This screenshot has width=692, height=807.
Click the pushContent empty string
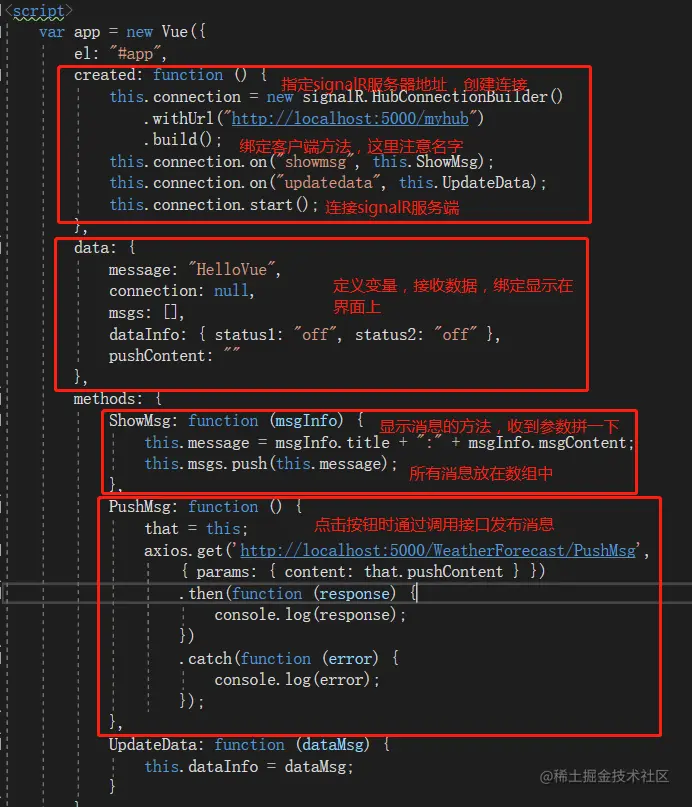[232, 355]
